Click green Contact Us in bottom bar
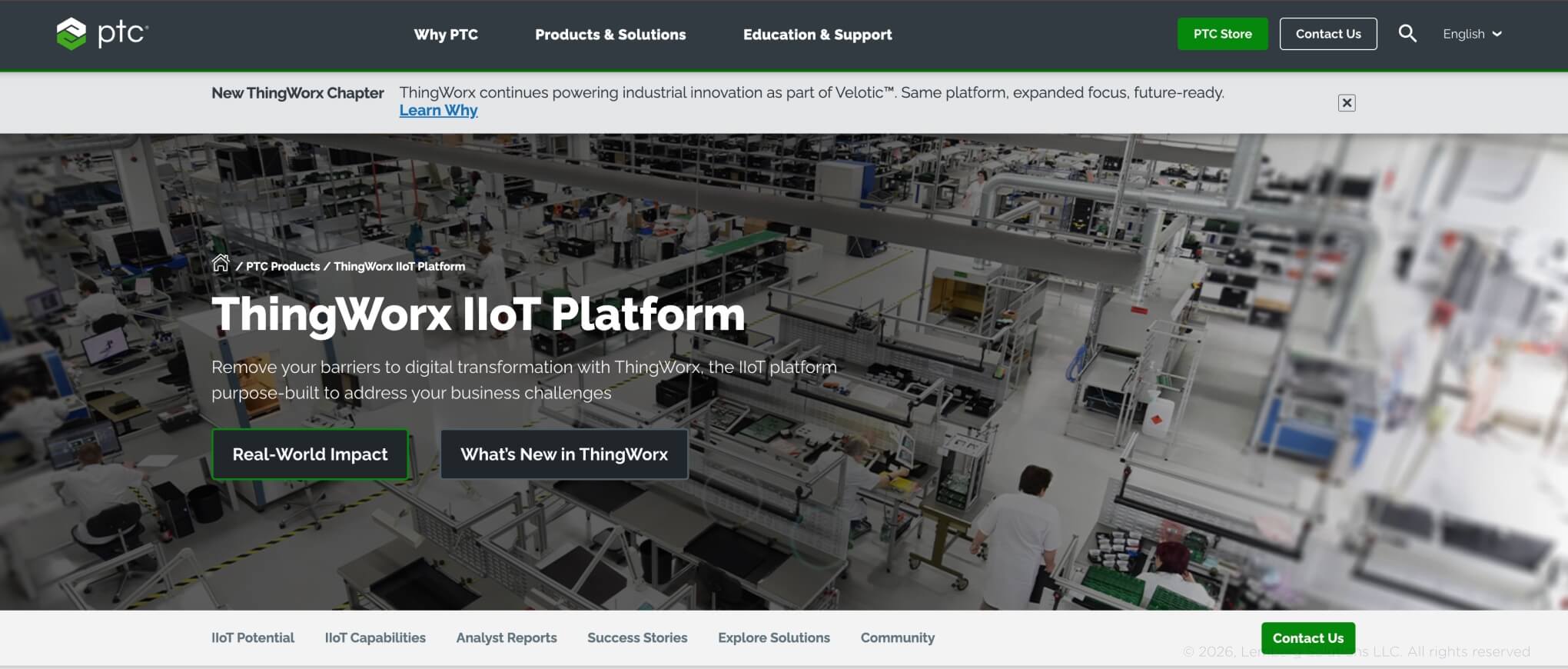Screen dimensions: 1568x669 point(1308,638)
